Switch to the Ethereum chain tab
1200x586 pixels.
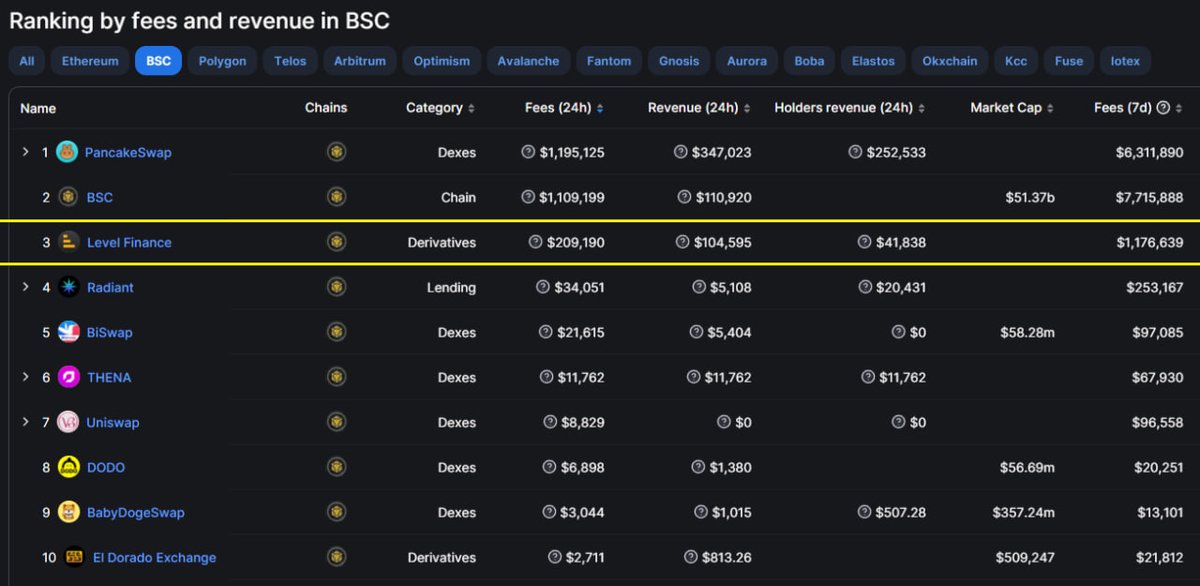(90, 61)
